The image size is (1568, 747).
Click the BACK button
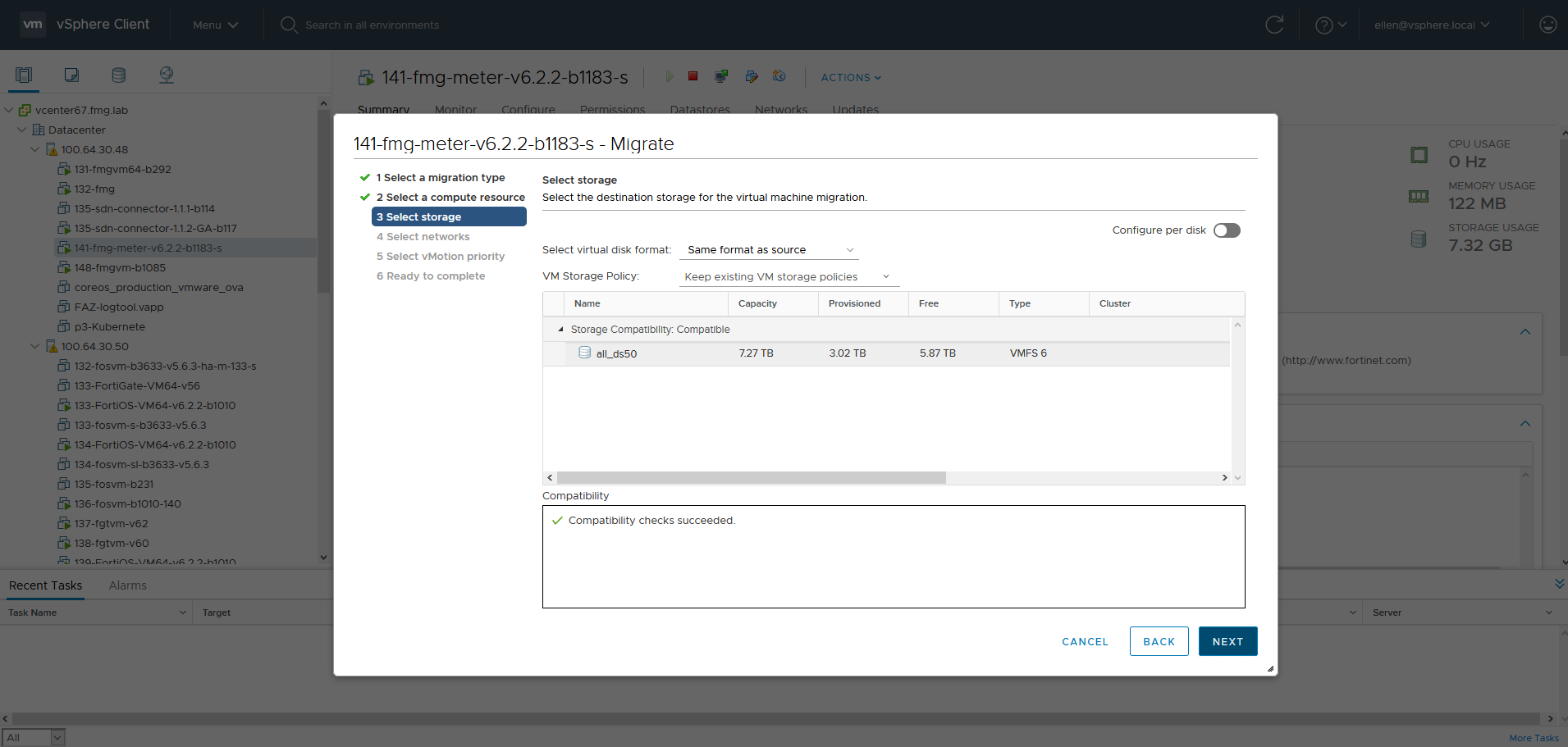[1159, 641]
